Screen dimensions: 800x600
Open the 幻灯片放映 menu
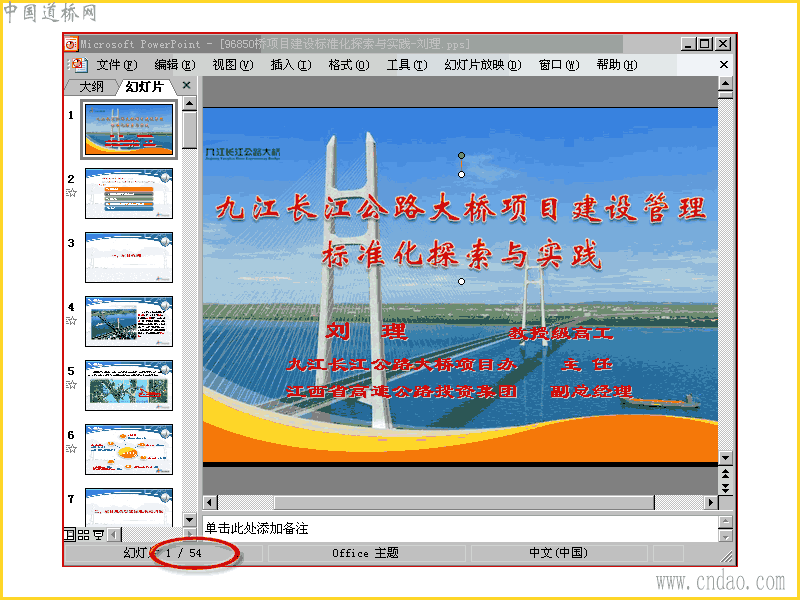[x=483, y=65]
